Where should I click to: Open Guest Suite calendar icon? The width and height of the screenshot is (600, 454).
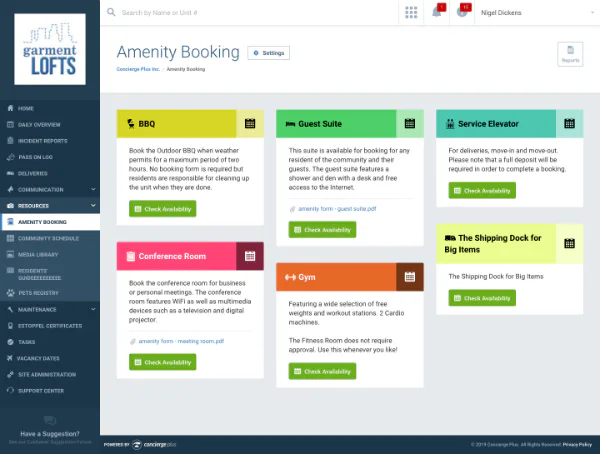point(410,124)
